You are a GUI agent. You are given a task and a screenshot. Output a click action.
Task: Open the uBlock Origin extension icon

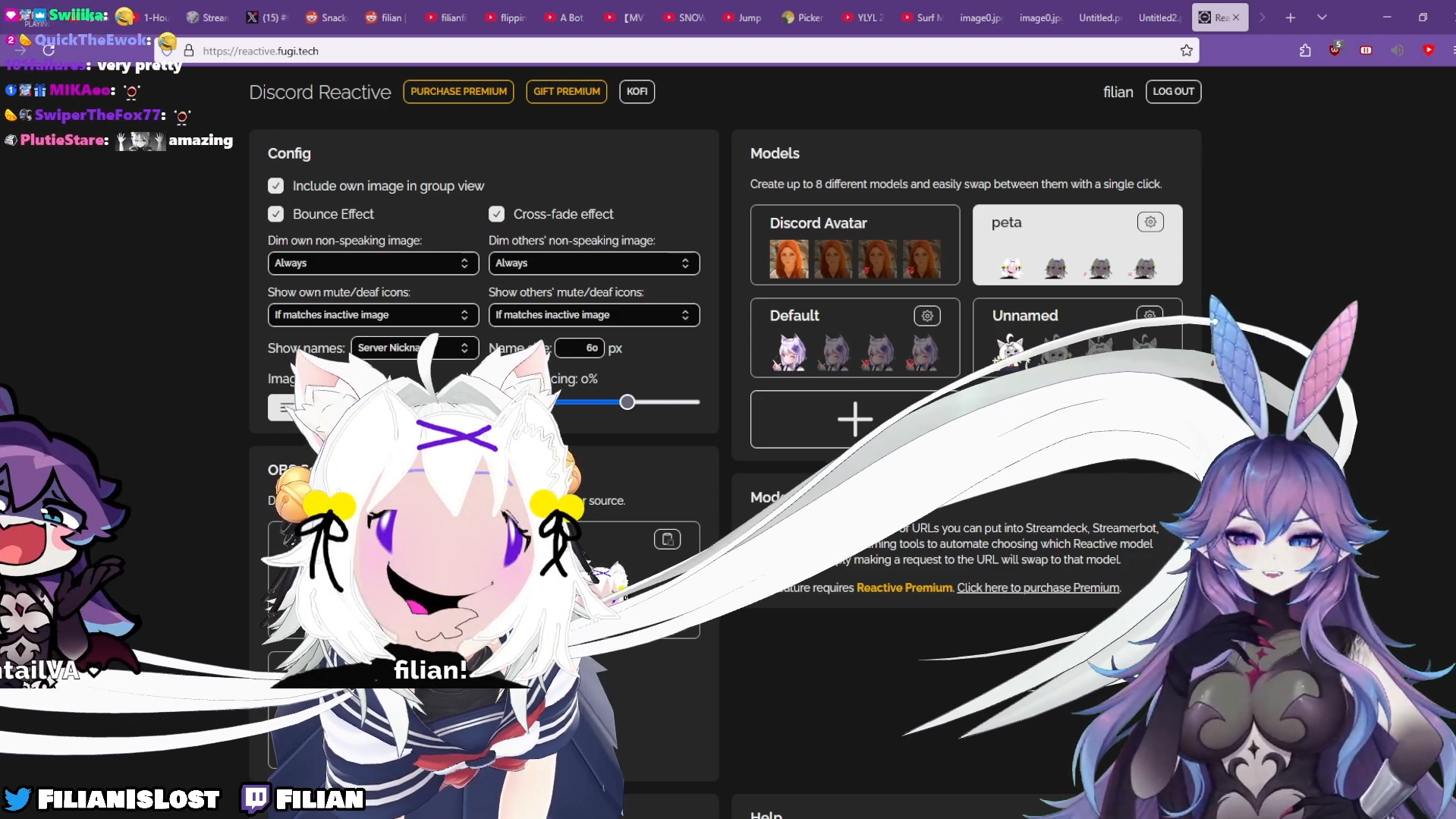click(x=1335, y=50)
